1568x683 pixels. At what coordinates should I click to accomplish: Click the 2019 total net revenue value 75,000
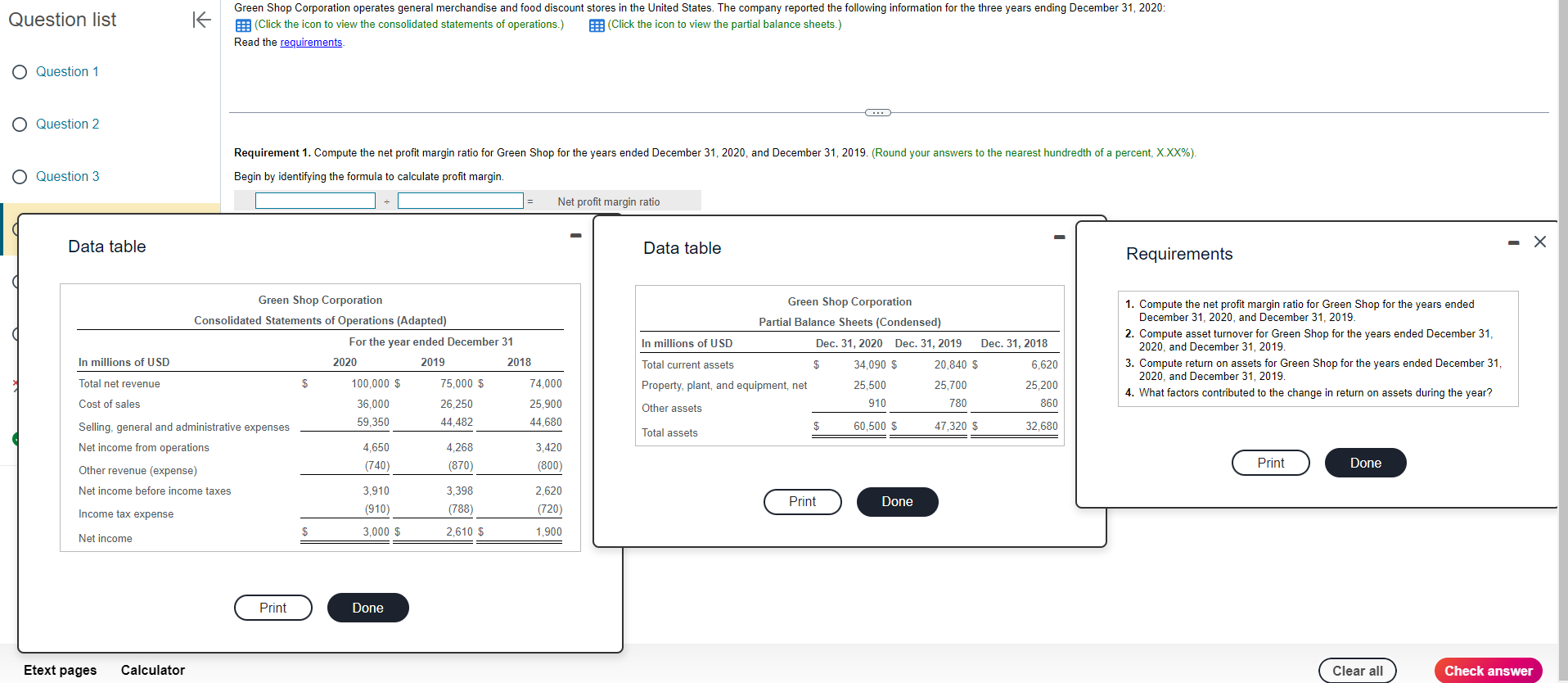(x=457, y=383)
